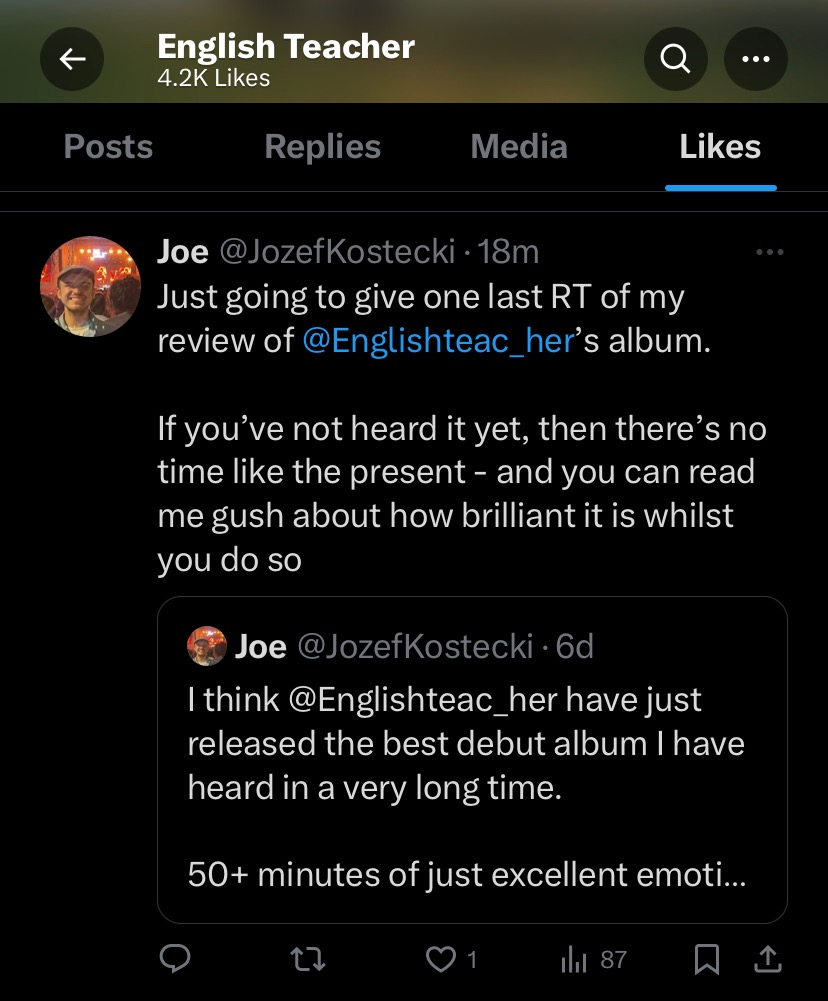Open profile three-dot options menu

coord(755,60)
